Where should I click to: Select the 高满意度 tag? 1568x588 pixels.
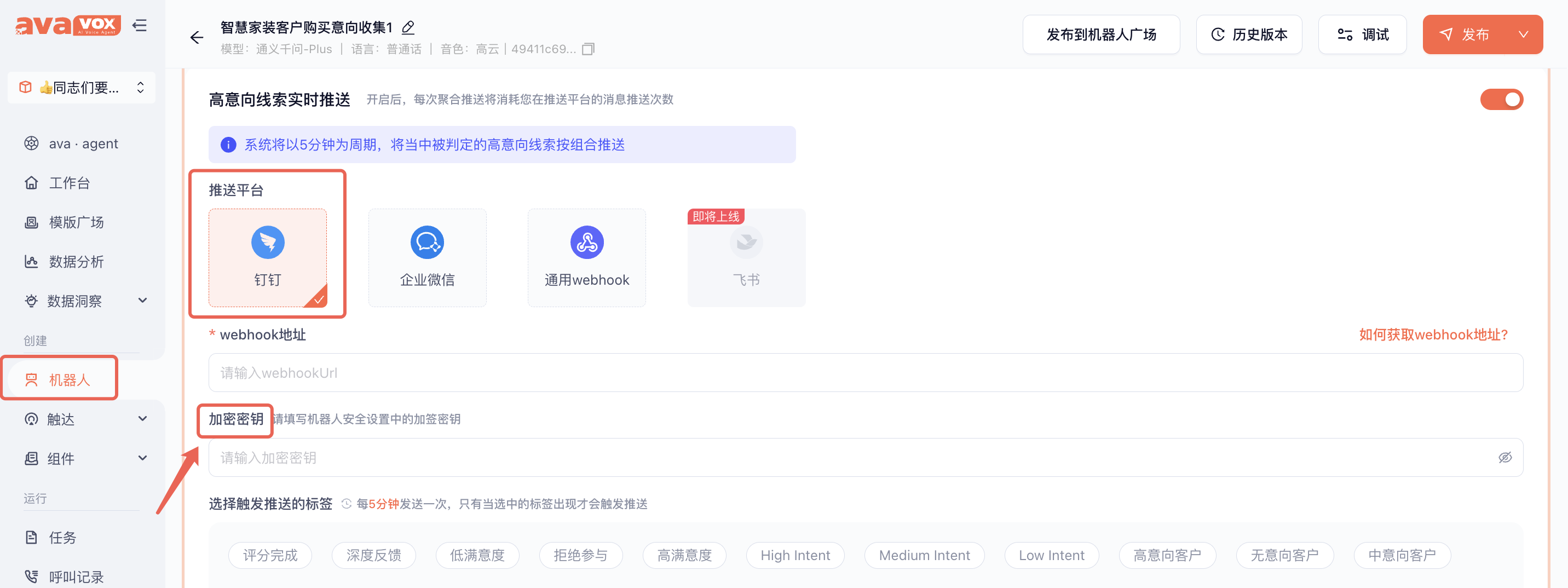[685, 555]
